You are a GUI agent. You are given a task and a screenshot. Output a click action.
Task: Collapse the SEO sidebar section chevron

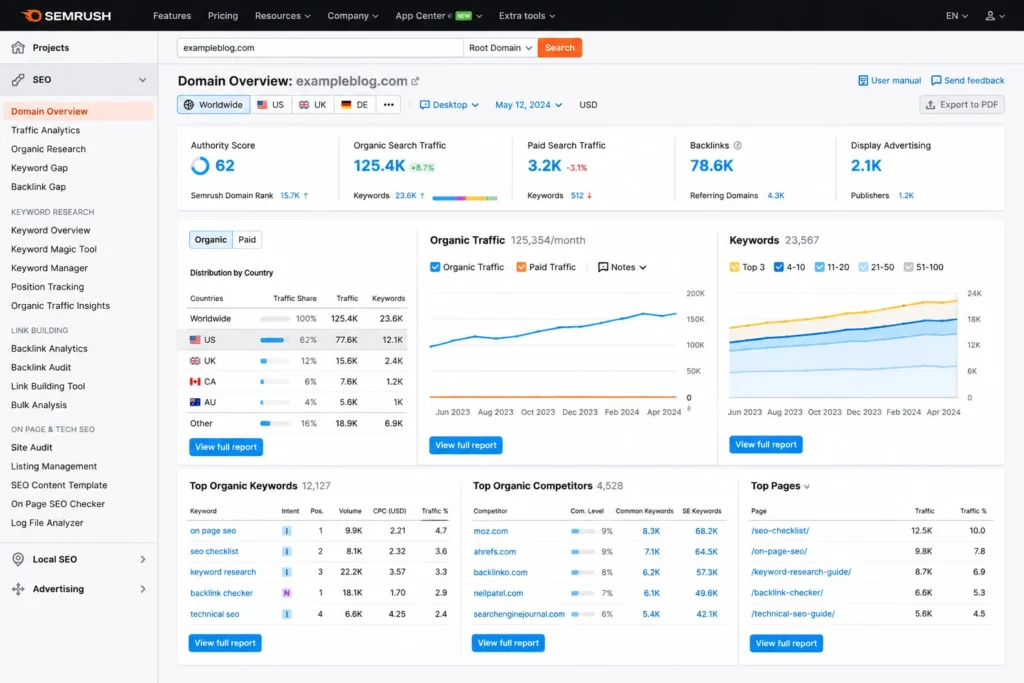142,80
